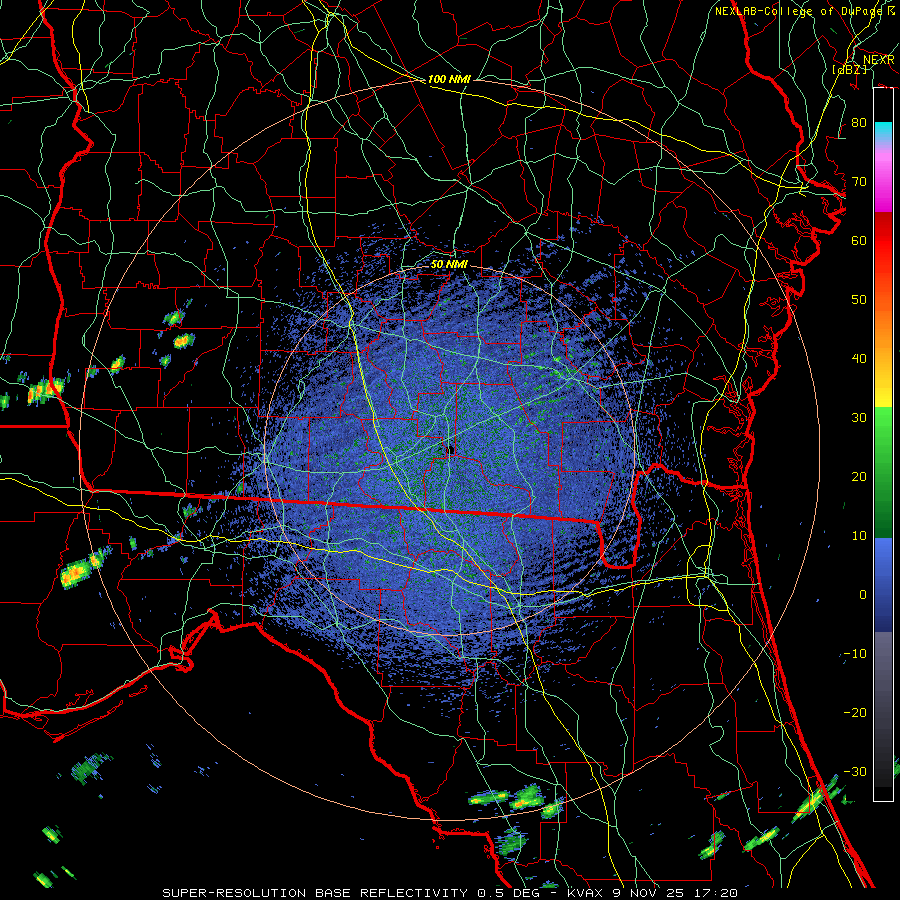Click the 50 value on the dBZ scale
900x900 pixels.
point(859,300)
